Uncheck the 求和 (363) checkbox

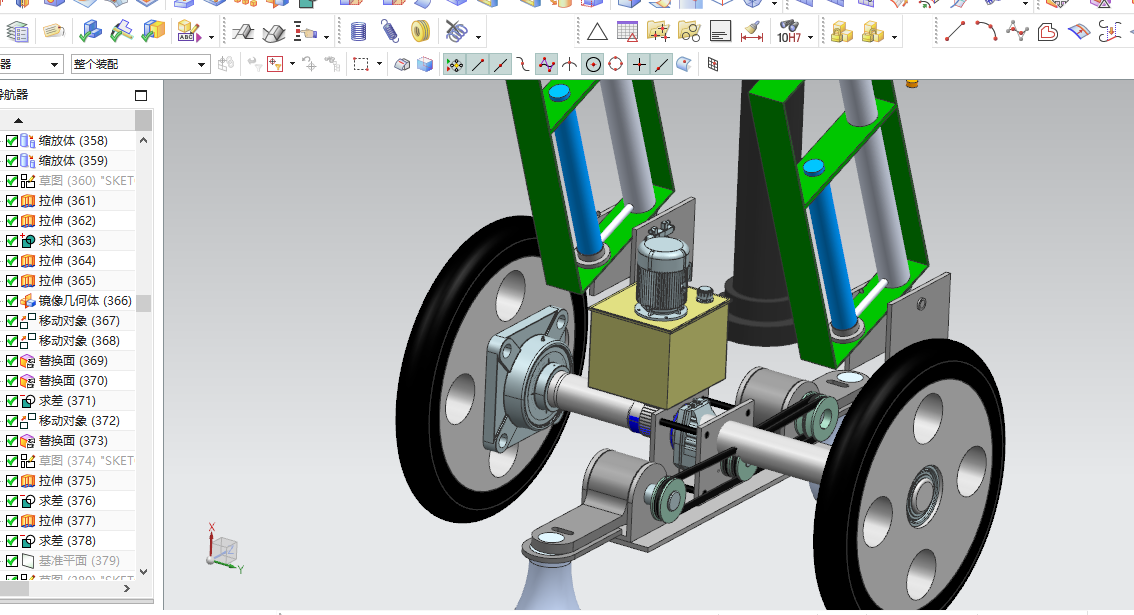pos(12,240)
